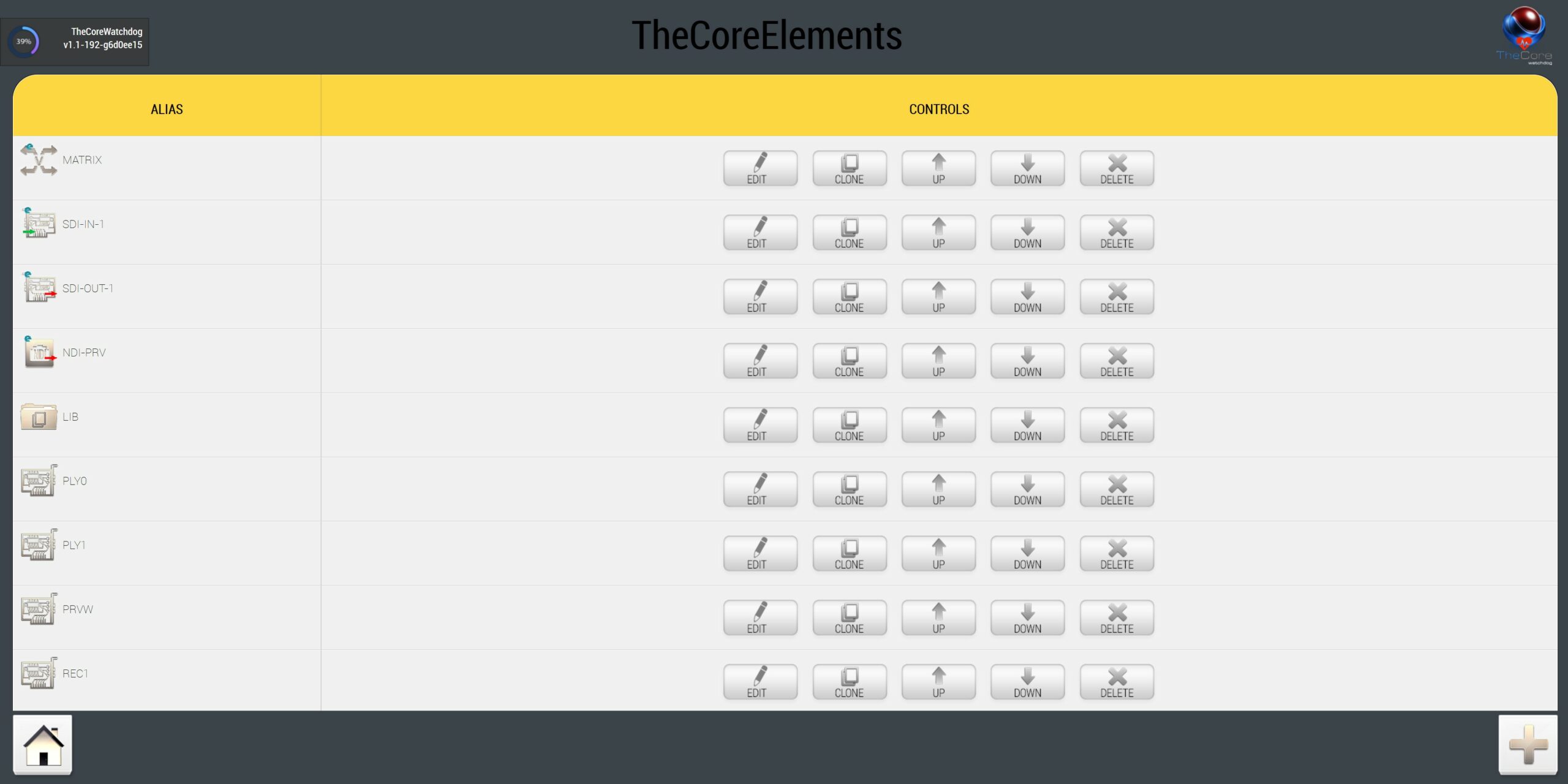Select the SDI-OUT-1 card icon
The height and width of the screenshot is (784, 1568).
(40, 288)
